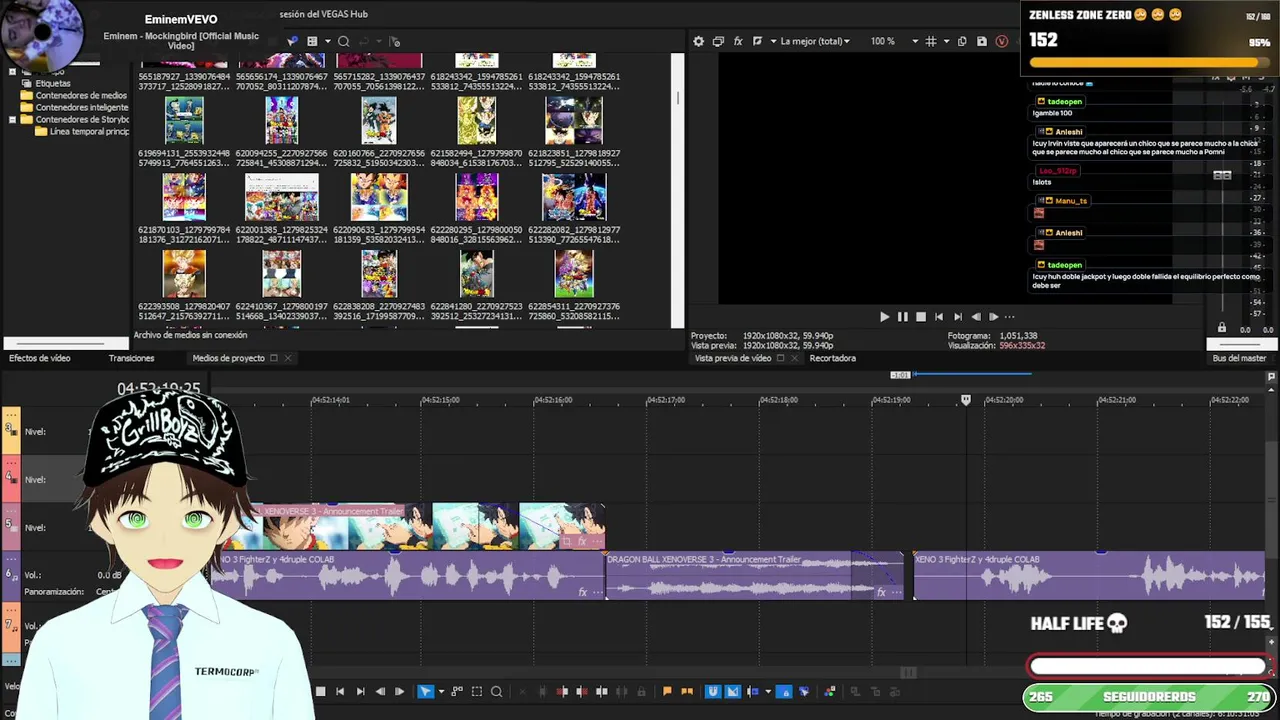Select thumbnail 622282082_1279812977
This screenshot has width=1280, height=720.
[574, 197]
